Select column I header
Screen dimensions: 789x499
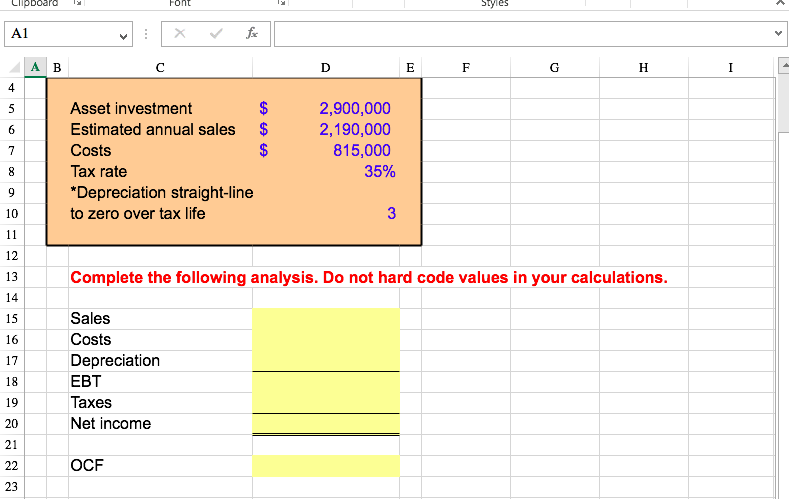731,67
